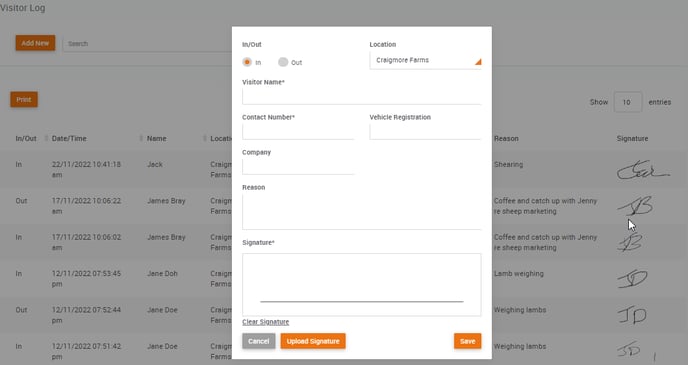Select the Out radio button
This screenshot has width=688, height=365.
[x=283, y=62]
